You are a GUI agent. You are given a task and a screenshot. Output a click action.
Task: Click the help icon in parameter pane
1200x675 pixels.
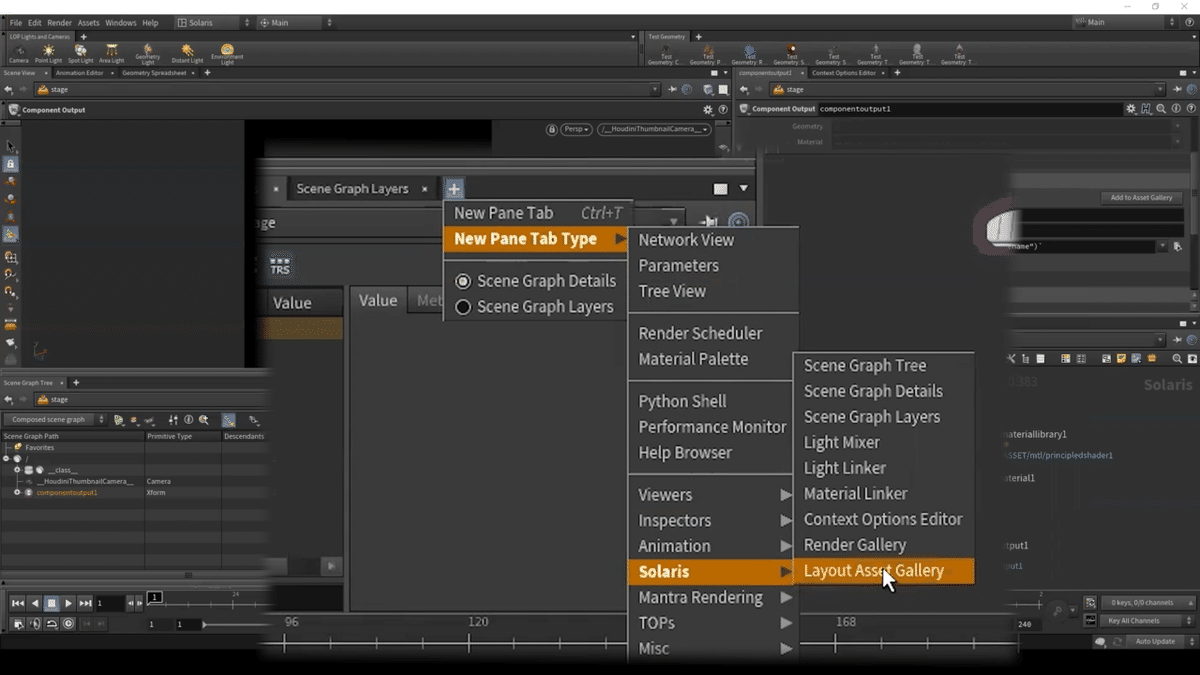pos(1190,109)
